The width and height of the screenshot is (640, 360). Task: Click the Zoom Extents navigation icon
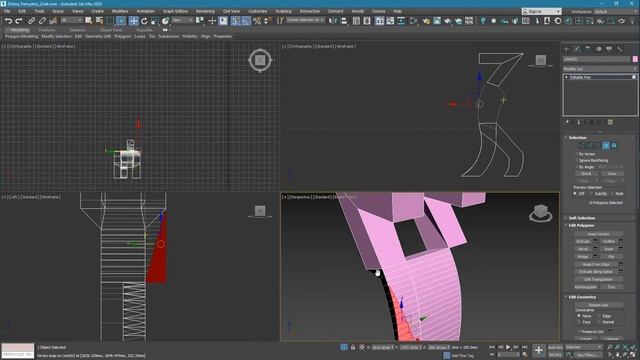(x=625, y=347)
